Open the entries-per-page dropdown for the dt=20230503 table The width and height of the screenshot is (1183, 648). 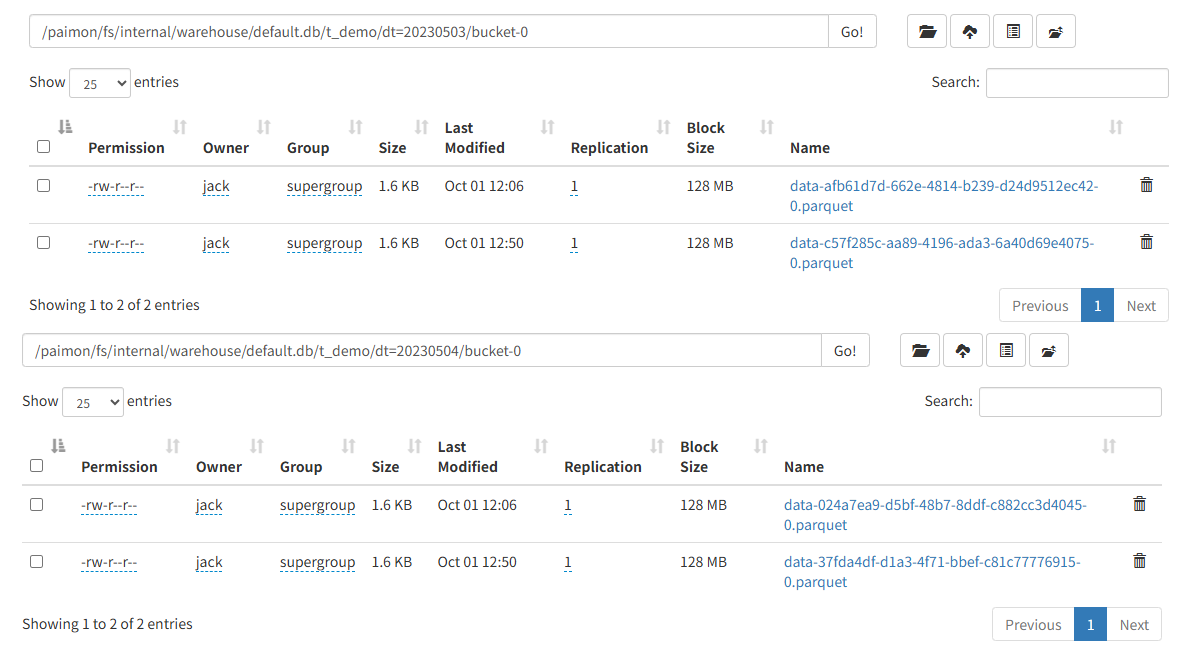[x=99, y=83]
